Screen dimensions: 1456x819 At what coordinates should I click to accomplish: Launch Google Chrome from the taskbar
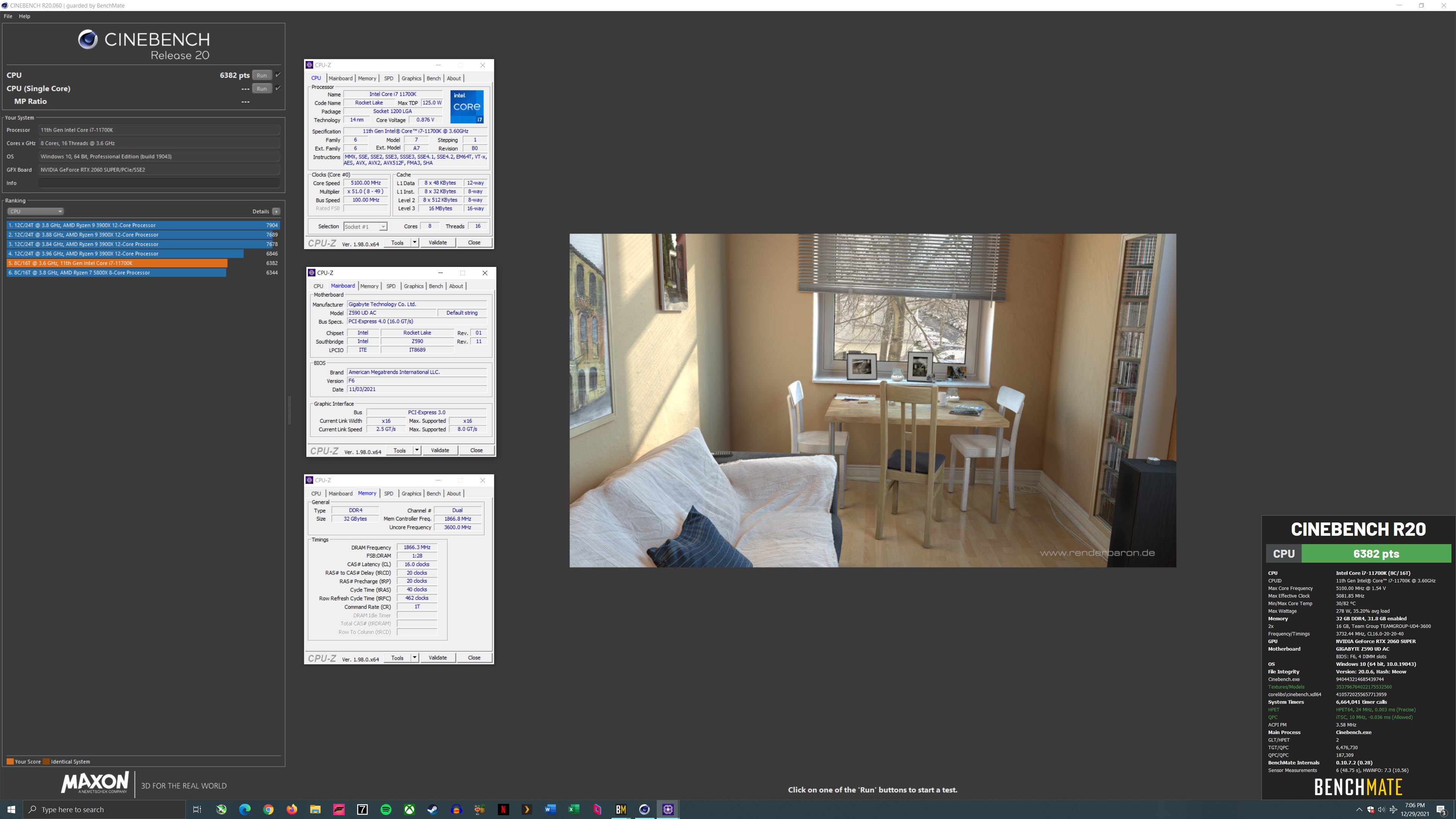[268, 810]
